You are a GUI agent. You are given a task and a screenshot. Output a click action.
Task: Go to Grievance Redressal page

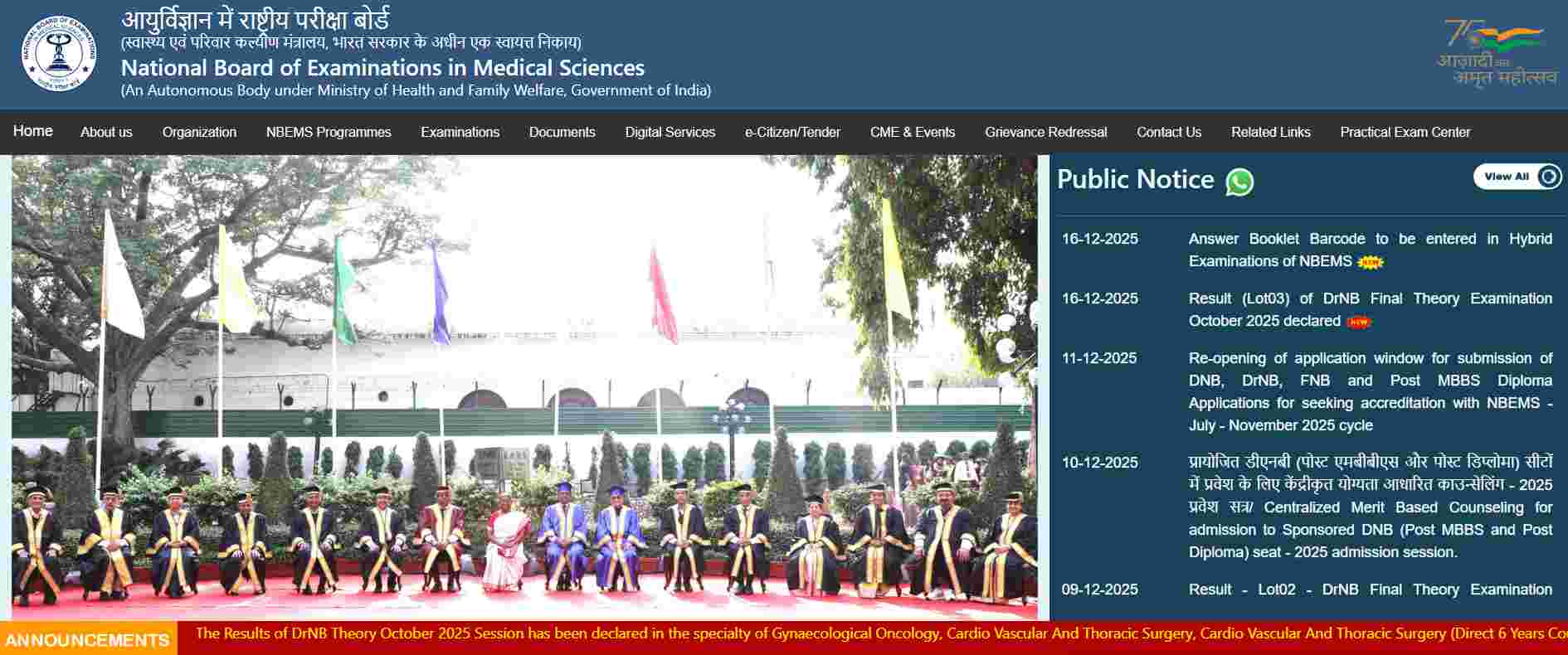[1045, 132]
